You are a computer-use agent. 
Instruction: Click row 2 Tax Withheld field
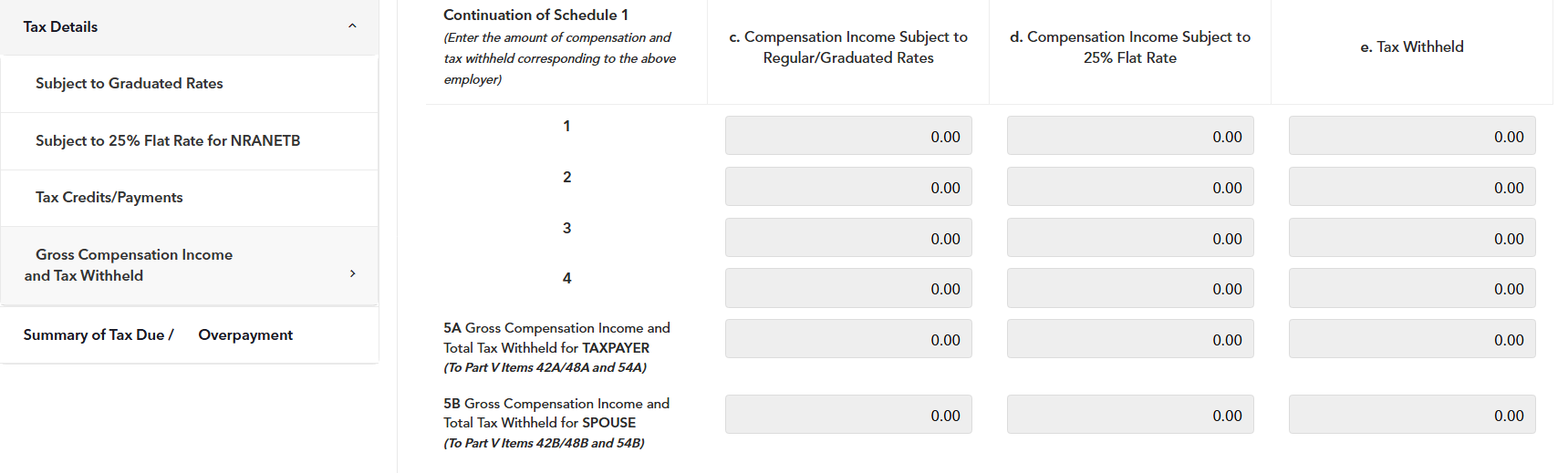1412,187
